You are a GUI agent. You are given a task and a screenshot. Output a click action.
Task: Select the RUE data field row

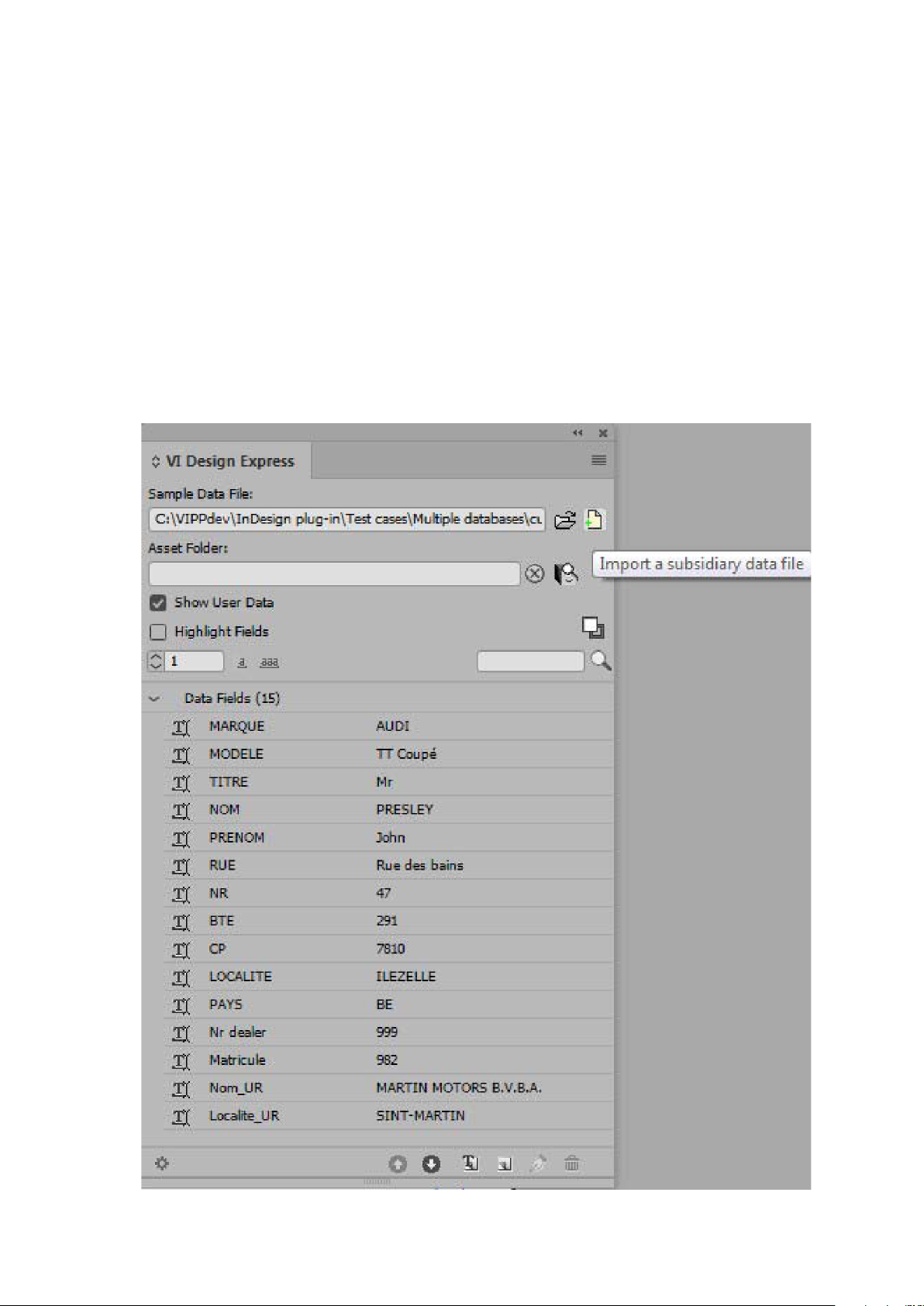[388, 866]
